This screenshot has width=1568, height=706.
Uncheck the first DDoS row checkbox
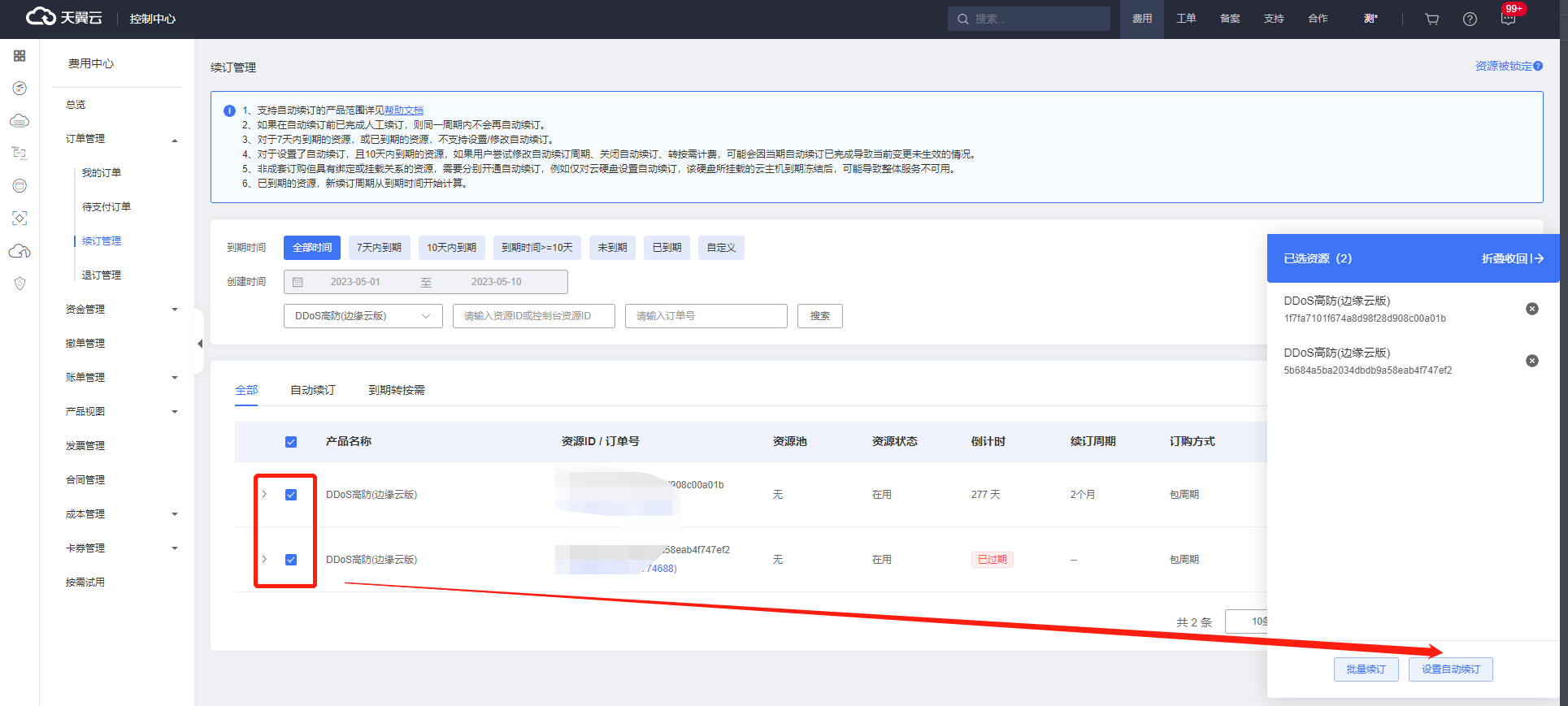click(x=291, y=495)
